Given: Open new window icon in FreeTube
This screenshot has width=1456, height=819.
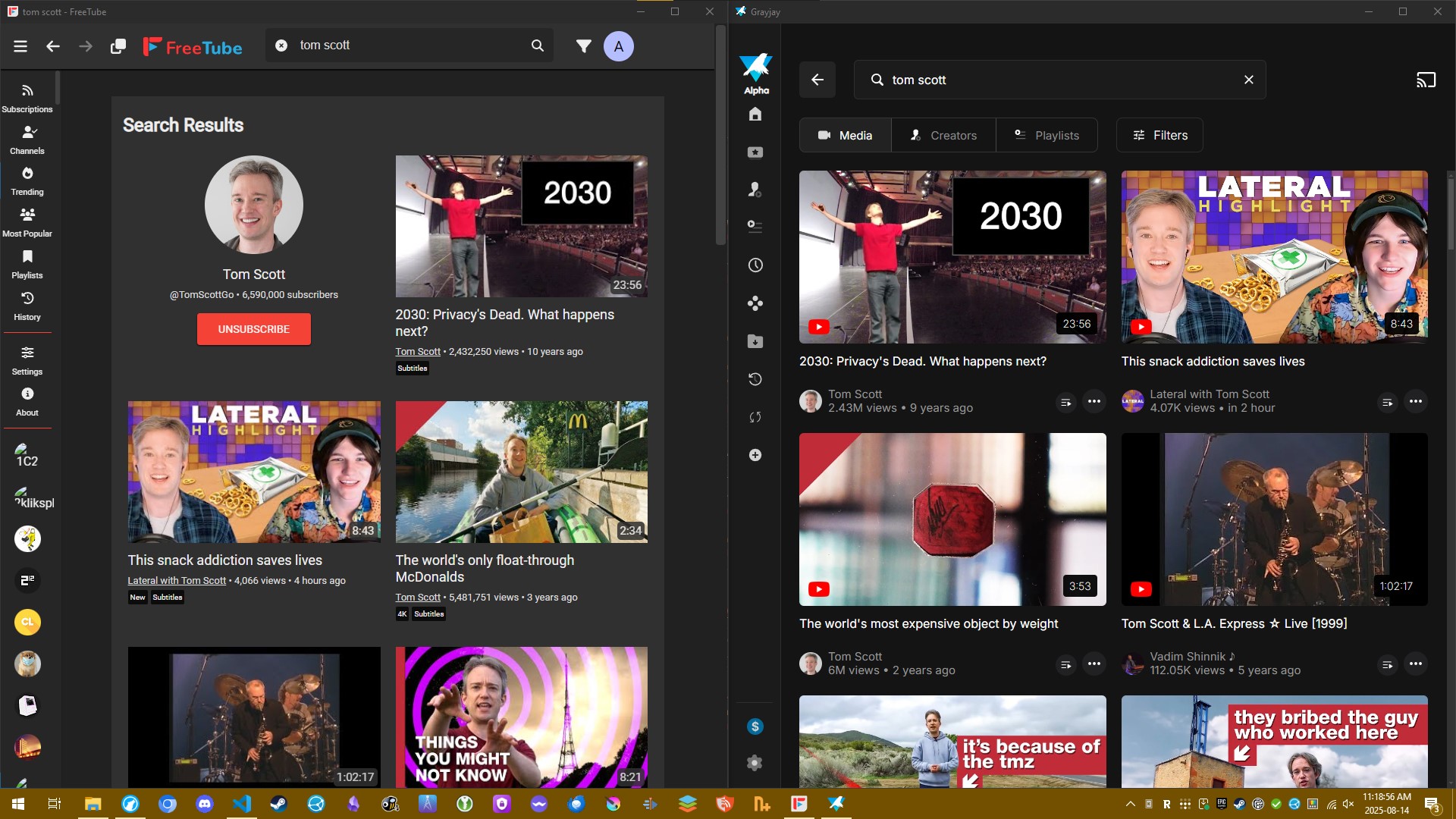Looking at the screenshot, I should pyautogui.click(x=118, y=46).
